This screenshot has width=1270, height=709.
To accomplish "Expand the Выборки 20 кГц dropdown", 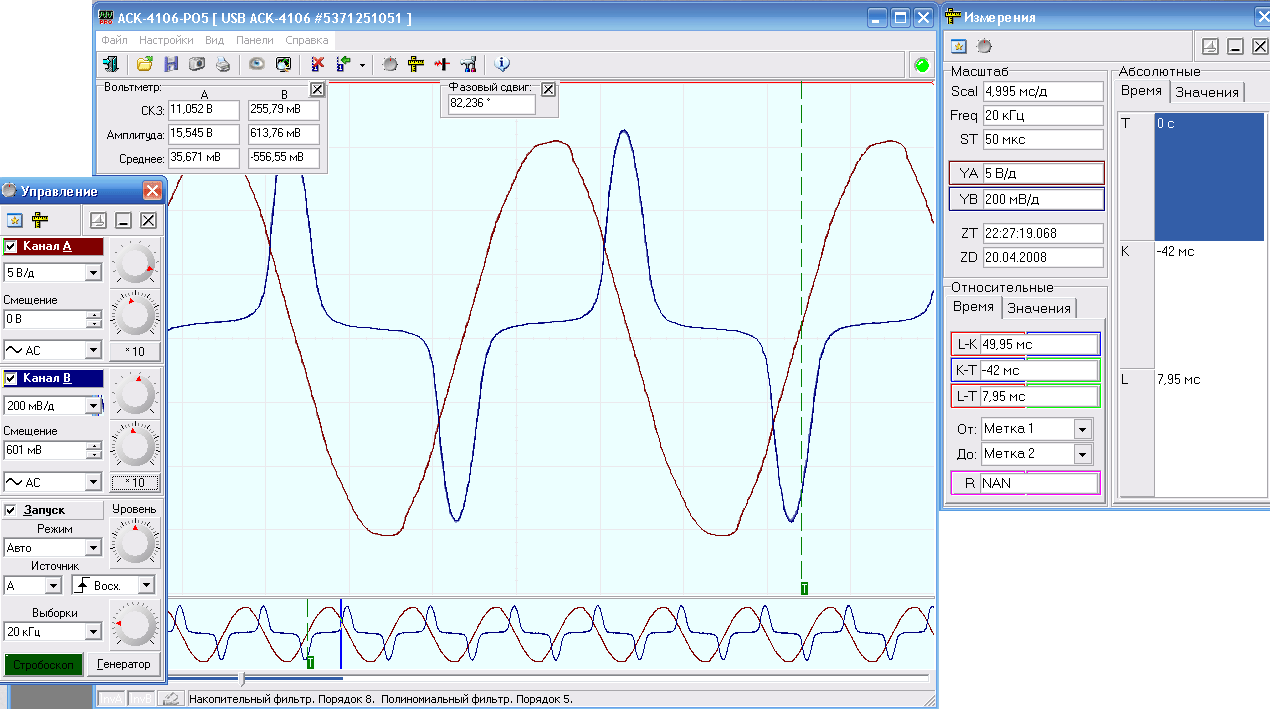I will (x=92, y=632).
